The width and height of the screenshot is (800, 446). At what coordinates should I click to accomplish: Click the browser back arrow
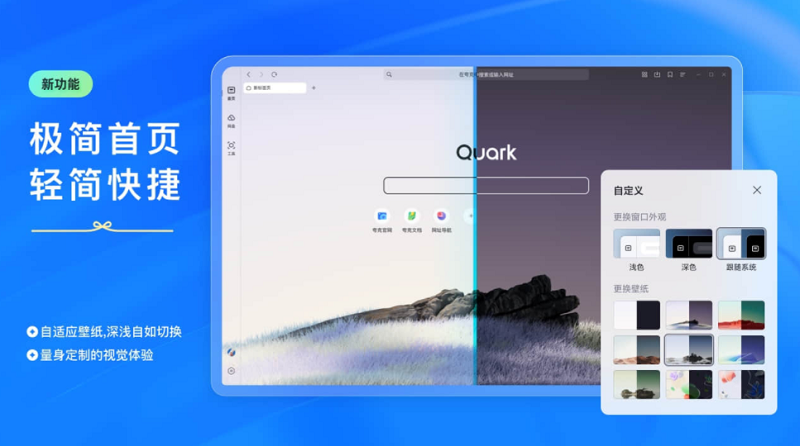tap(249, 75)
